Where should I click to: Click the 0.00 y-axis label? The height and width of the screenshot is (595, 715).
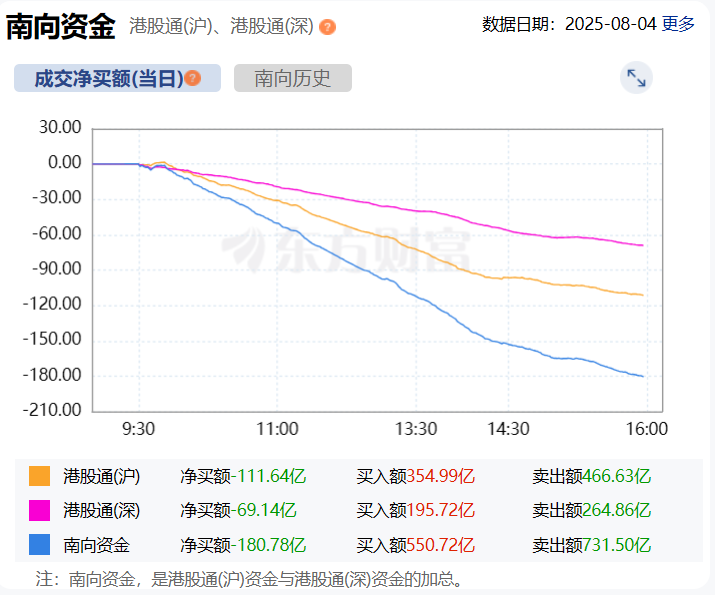tap(65, 162)
